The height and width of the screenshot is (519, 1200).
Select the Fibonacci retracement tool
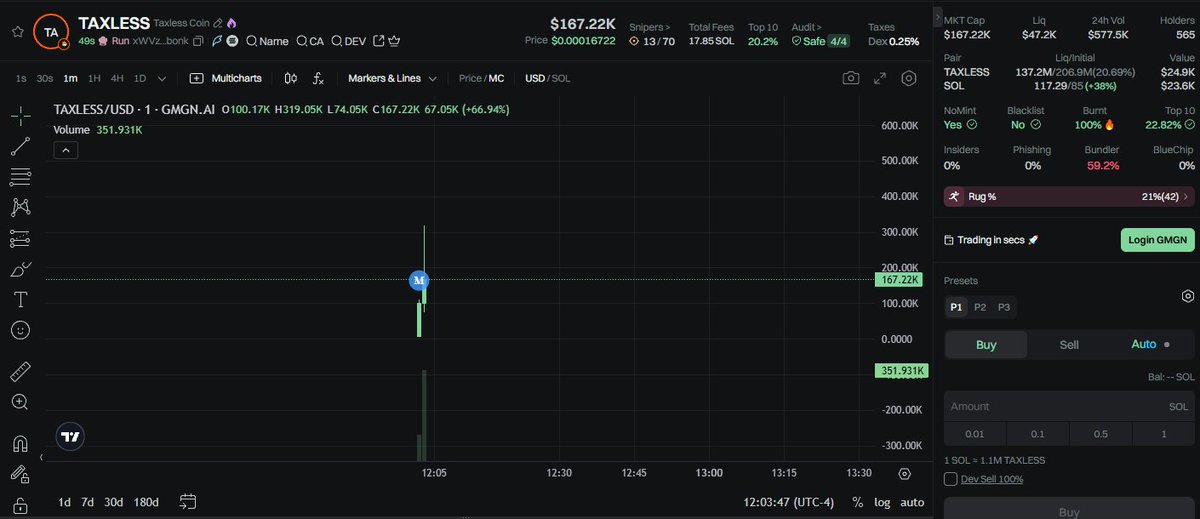[20, 177]
